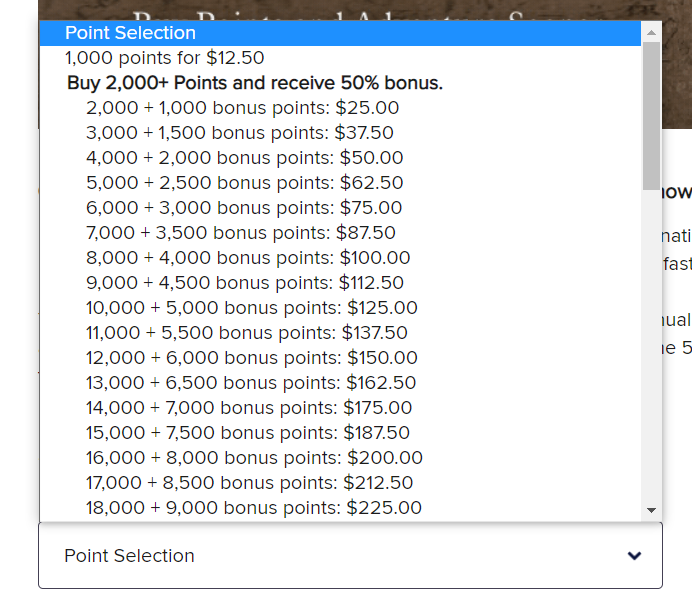Click the dropdown chevron arrow icon
This screenshot has width=692, height=613.
coord(634,556)
